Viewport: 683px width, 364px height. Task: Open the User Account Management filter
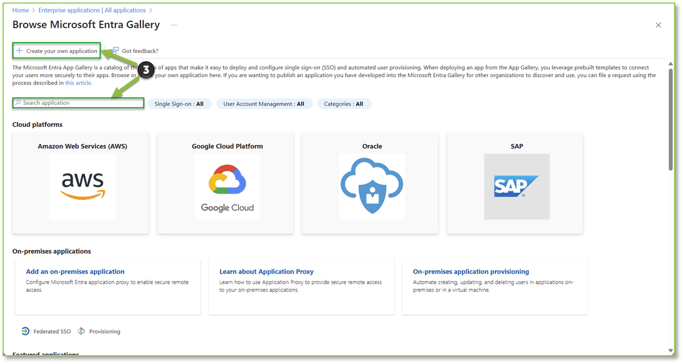pos(264,104)
